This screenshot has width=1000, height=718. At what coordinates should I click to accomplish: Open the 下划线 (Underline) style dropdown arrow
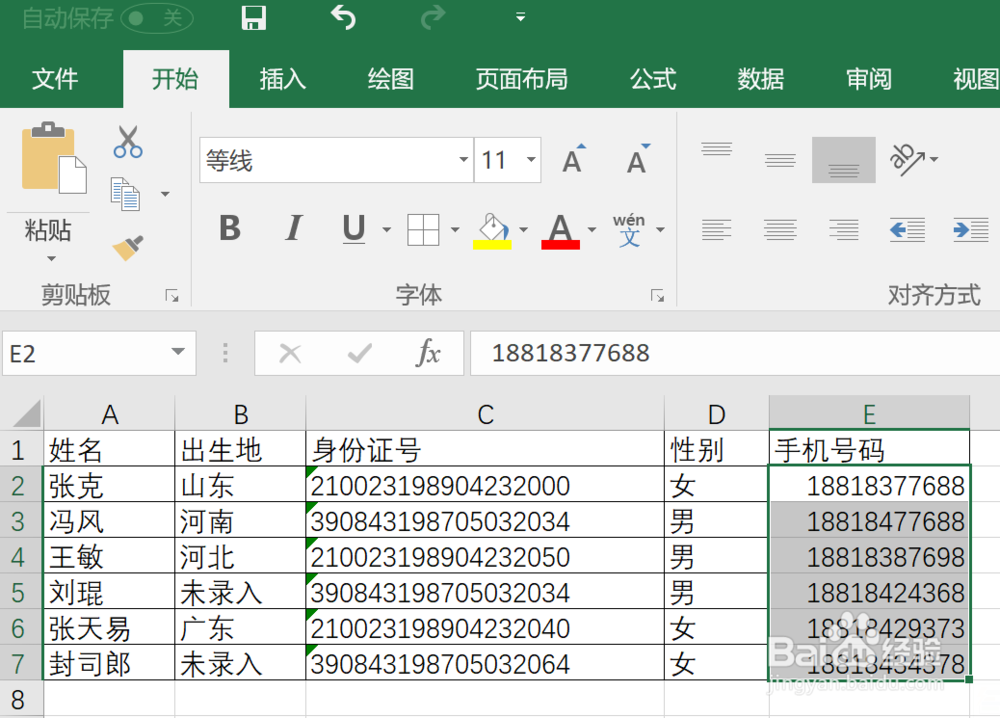tap(386, 229)
